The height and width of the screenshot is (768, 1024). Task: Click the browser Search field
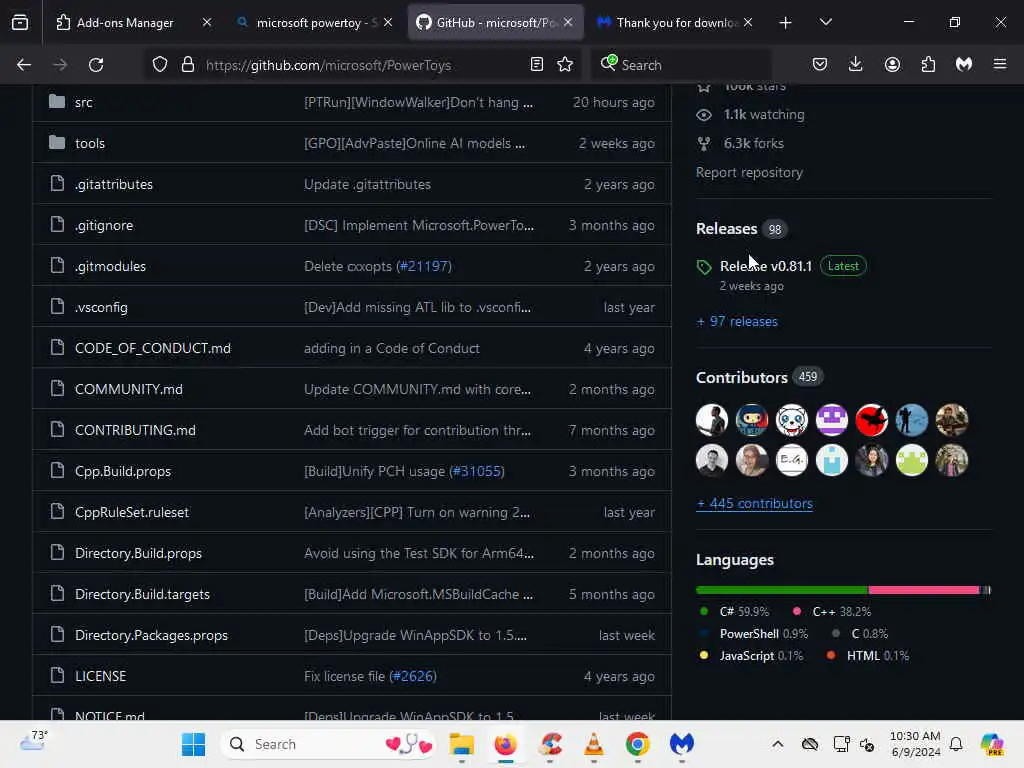click(x=682, y=65)
